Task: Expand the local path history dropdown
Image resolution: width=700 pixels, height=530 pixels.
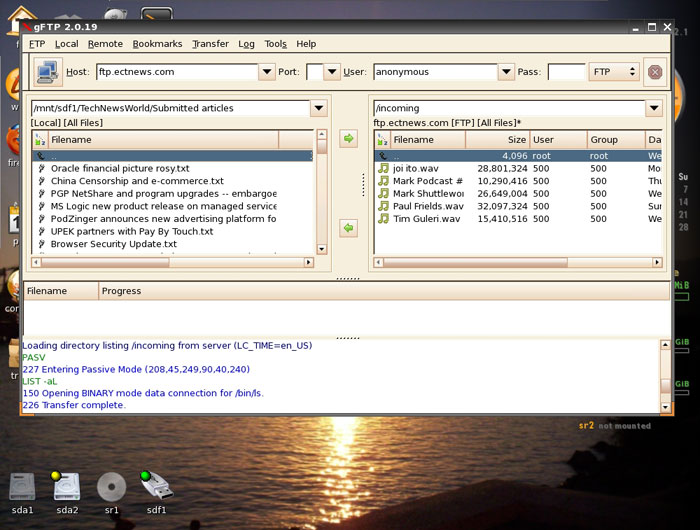Action: (x=319, y=108)
